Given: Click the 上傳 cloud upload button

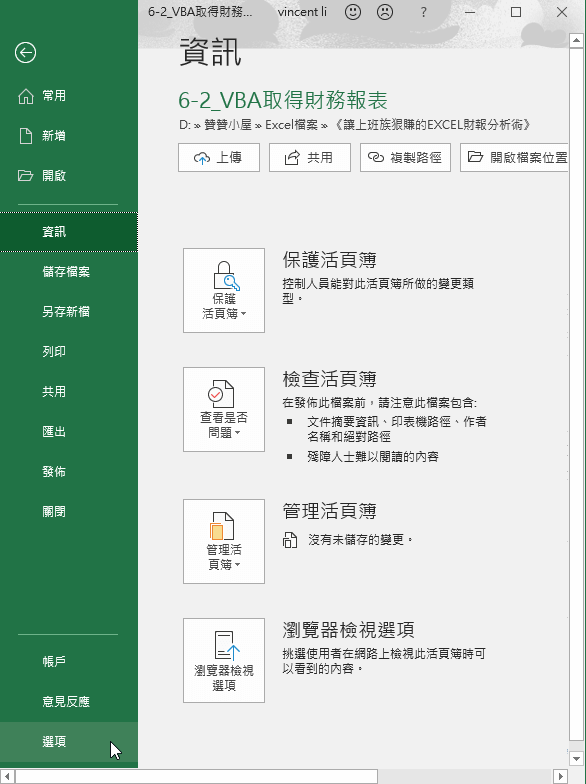Looking at the screenshot, I should (219, 158).
